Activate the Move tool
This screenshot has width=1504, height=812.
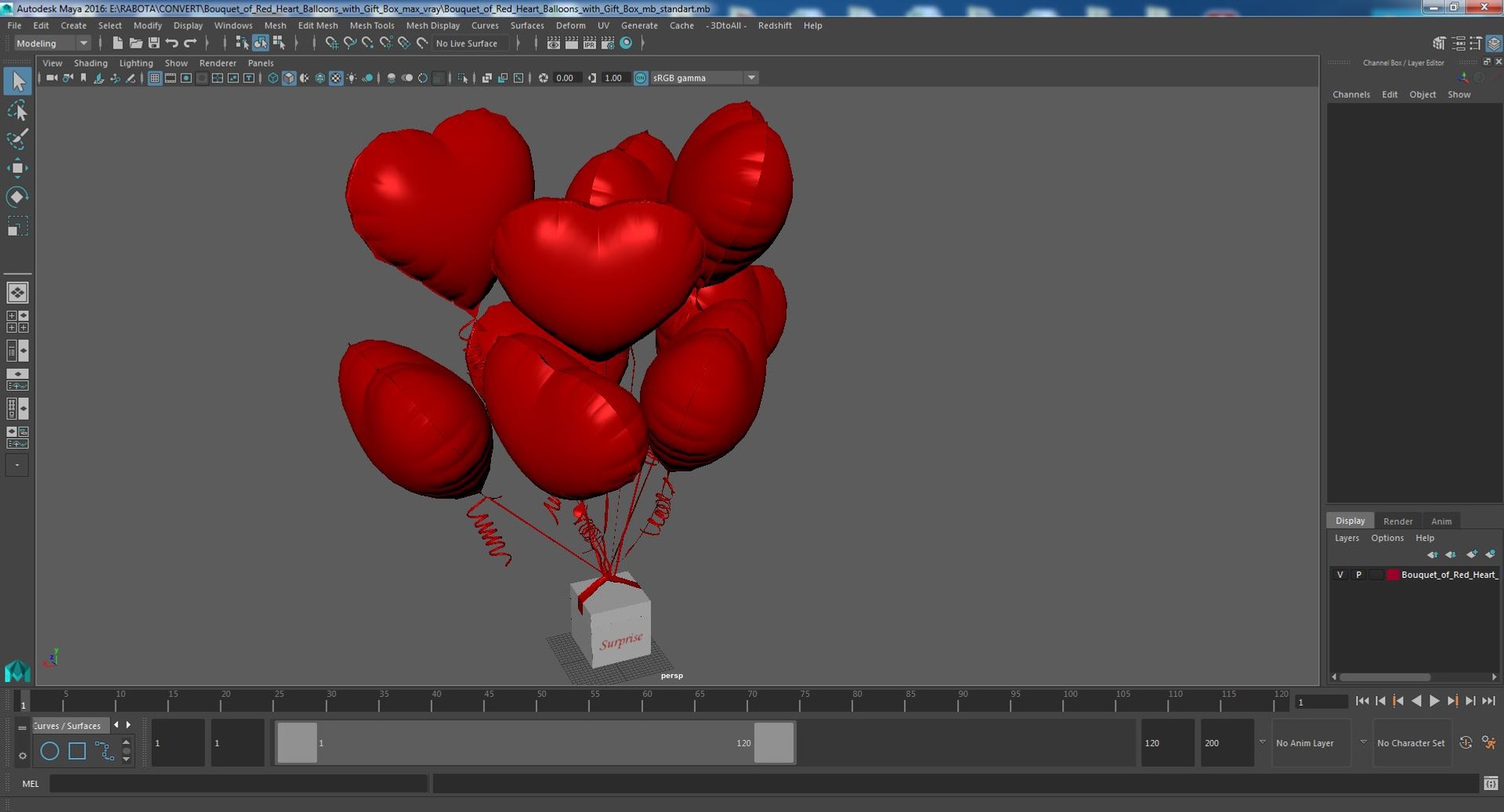[17, 168]
